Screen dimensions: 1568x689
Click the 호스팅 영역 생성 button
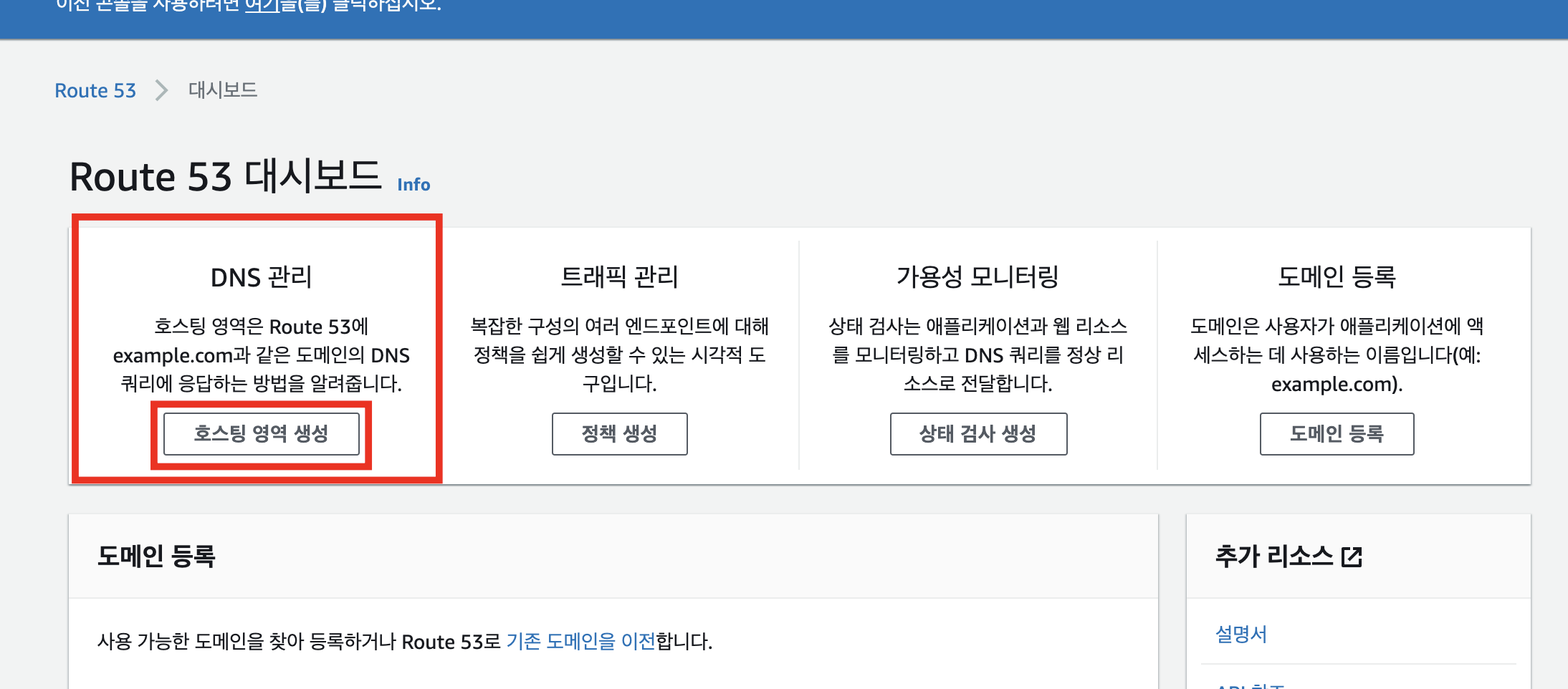262,434
